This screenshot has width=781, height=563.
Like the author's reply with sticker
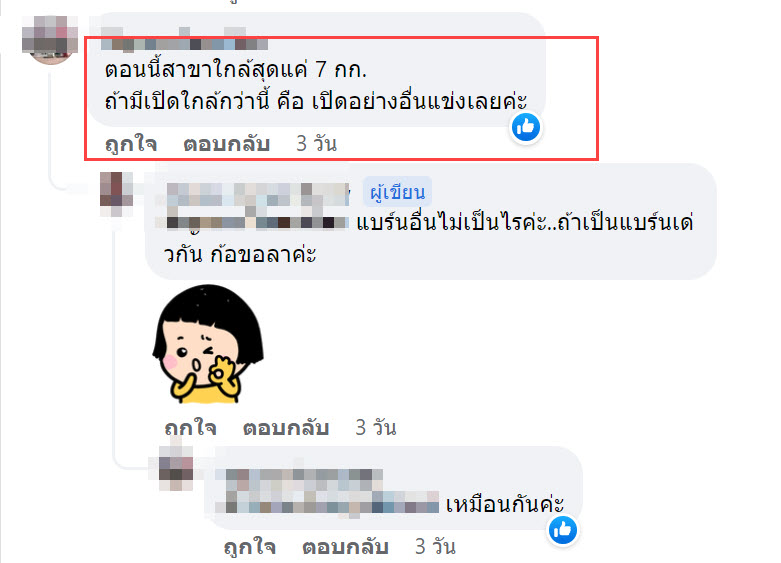190,428
